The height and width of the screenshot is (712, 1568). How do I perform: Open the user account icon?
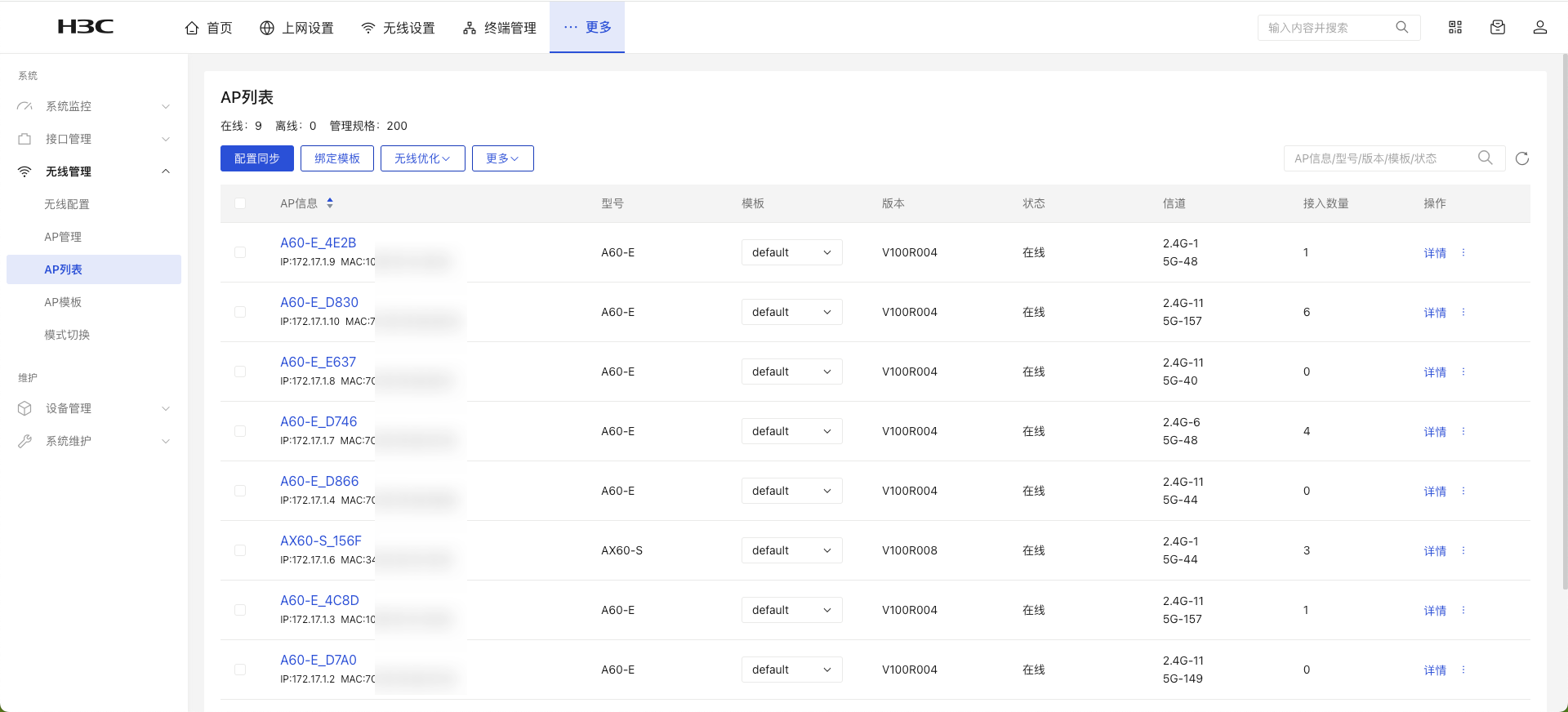pyautogui.click(x=1540, y=27)
